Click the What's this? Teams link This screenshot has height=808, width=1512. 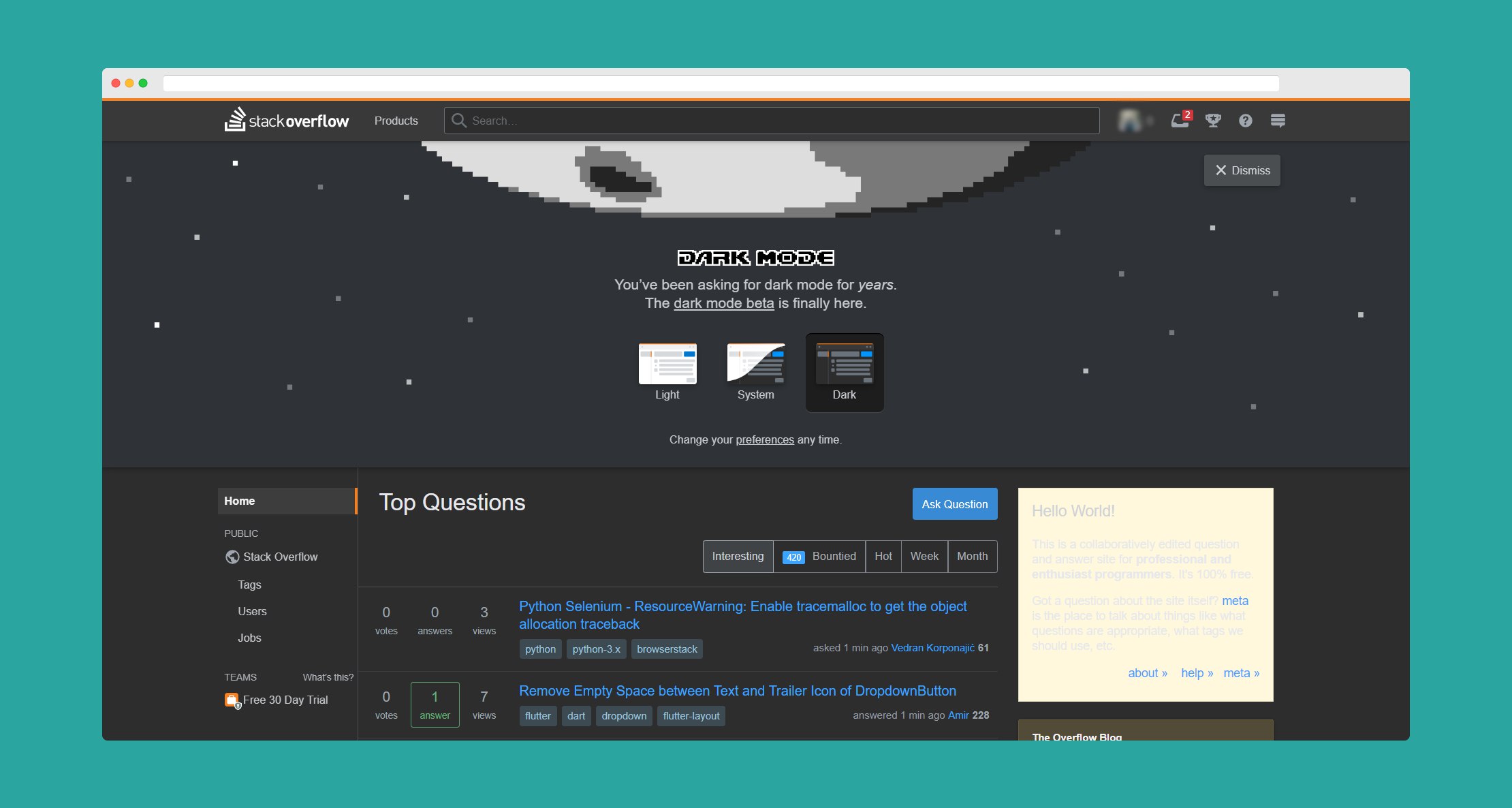coord(328,677)
